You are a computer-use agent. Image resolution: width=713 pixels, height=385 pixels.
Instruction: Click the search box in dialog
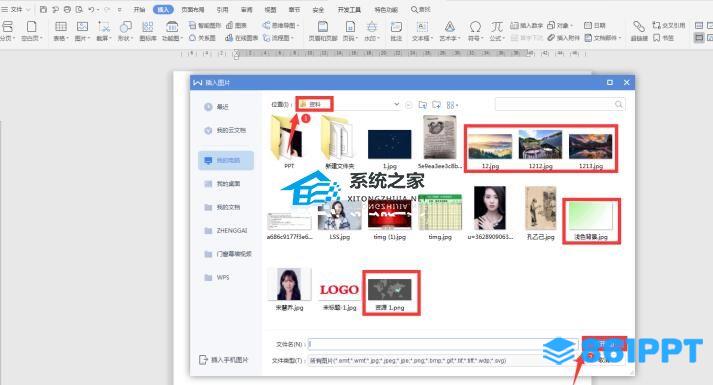(x=560, y=105)
